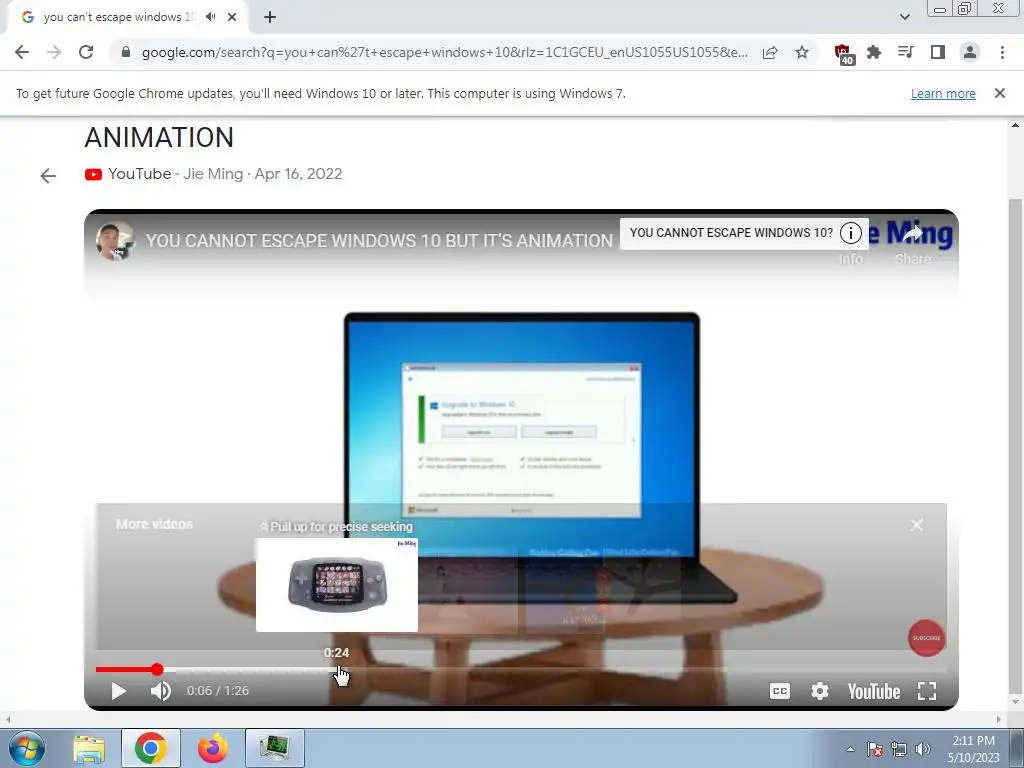Open the uBlock extension icon showing 40
The width and height of the screenshot is (1024, 768).
tap(844, 54)
